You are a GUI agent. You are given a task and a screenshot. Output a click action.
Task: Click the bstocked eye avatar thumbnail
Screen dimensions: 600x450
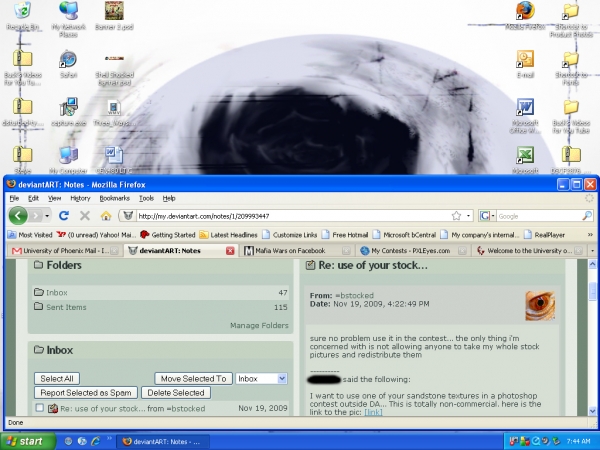coord(540,305)
